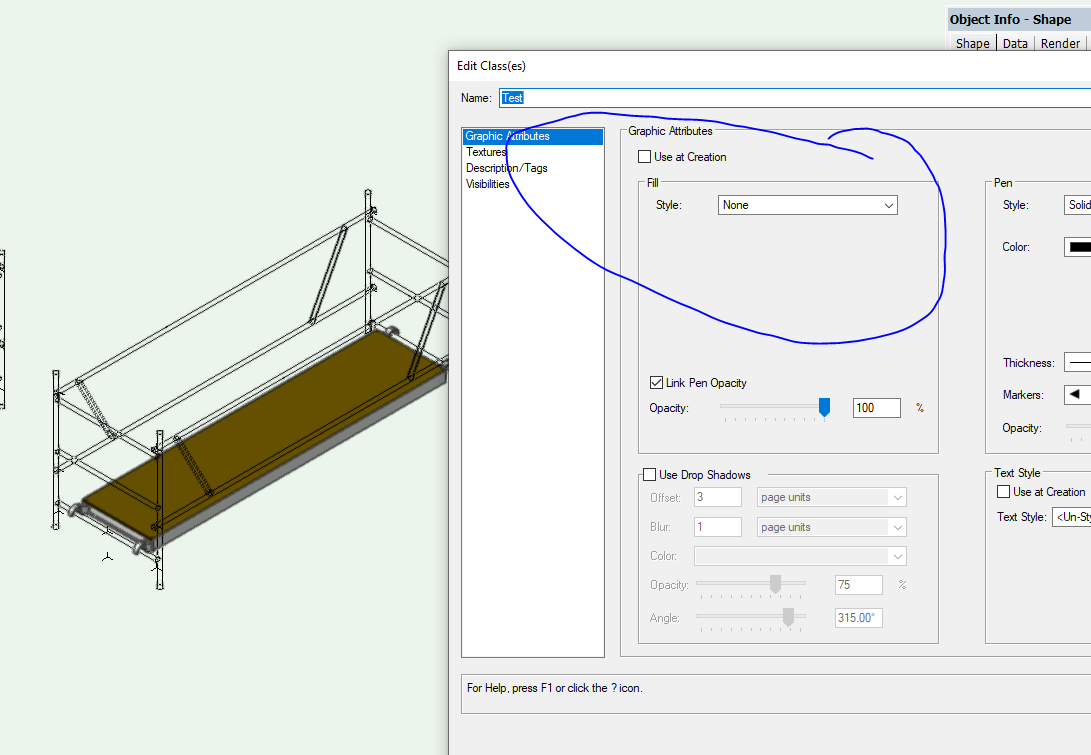
Task: Enable Use Drop Shadows checkbox
Action: [650, 475]
